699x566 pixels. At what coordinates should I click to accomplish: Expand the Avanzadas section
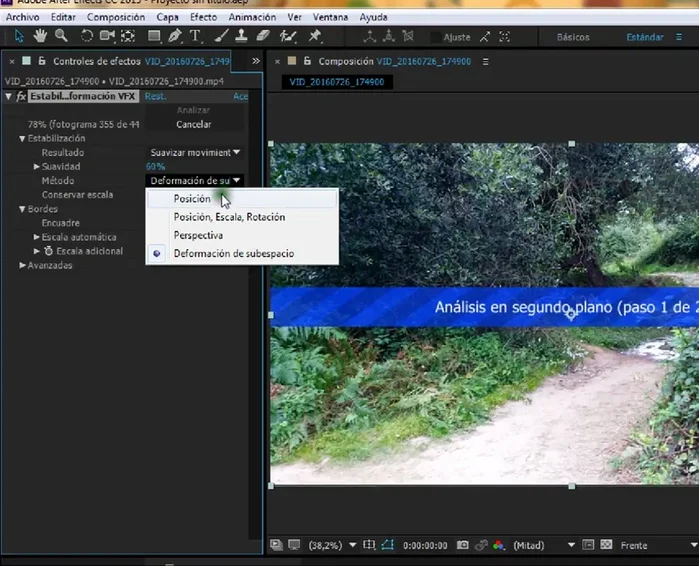click(x=22, y=265)
